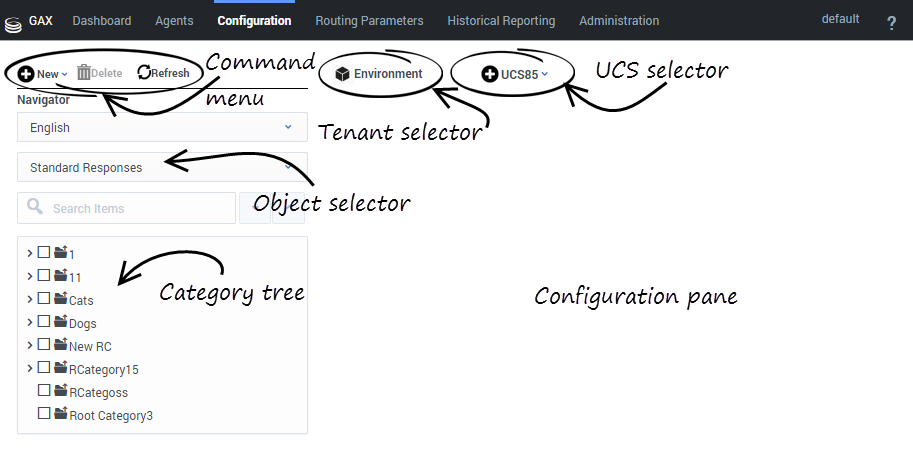The image size is (913, 455).
Task: Click the Delete trash can icon
Action: tap(84, 72)
